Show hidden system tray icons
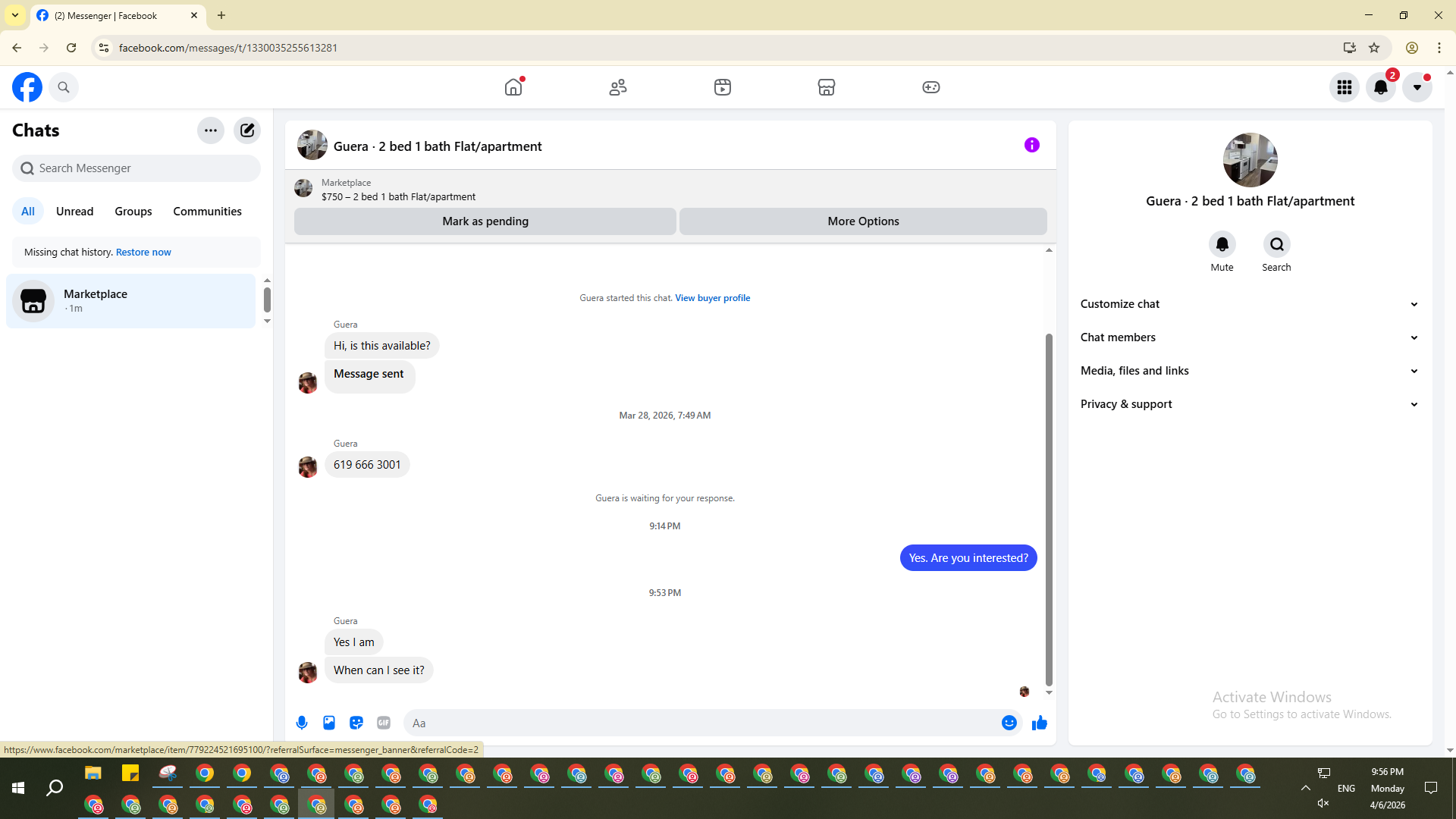1456x819 pixels. tap(1306, 789)
